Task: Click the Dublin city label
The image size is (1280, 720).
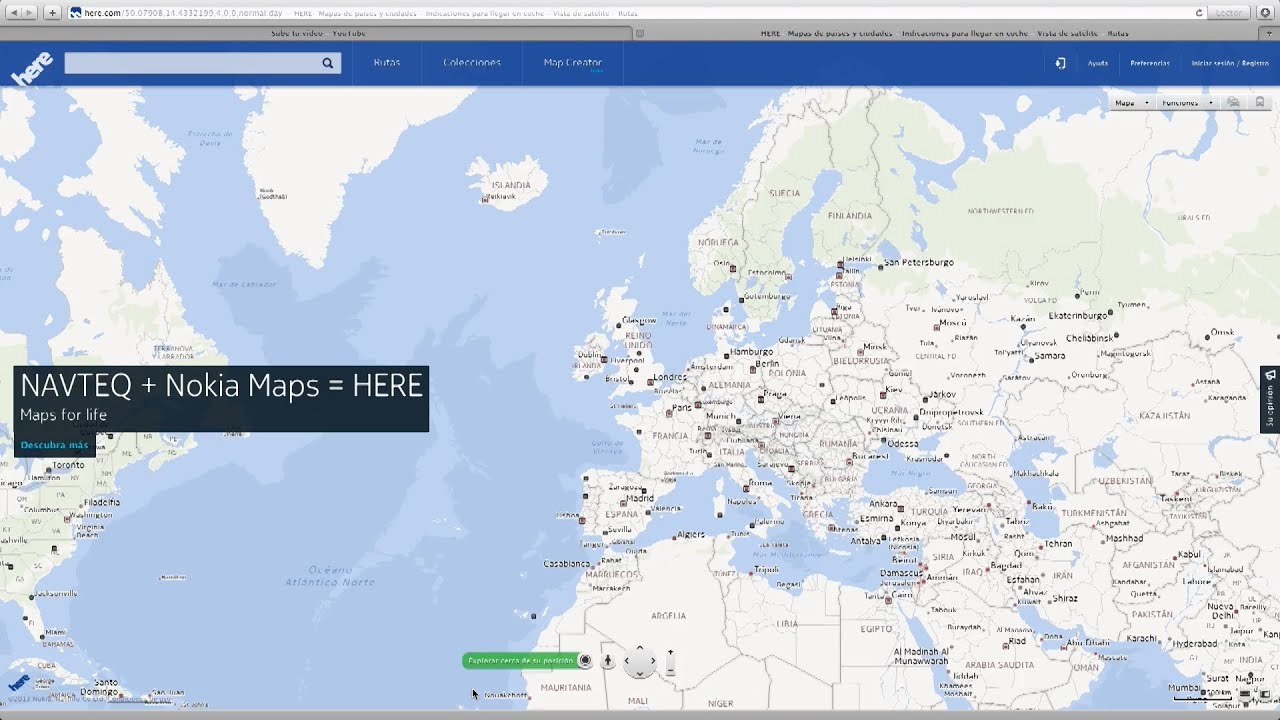Action: [x=590, y=354]
